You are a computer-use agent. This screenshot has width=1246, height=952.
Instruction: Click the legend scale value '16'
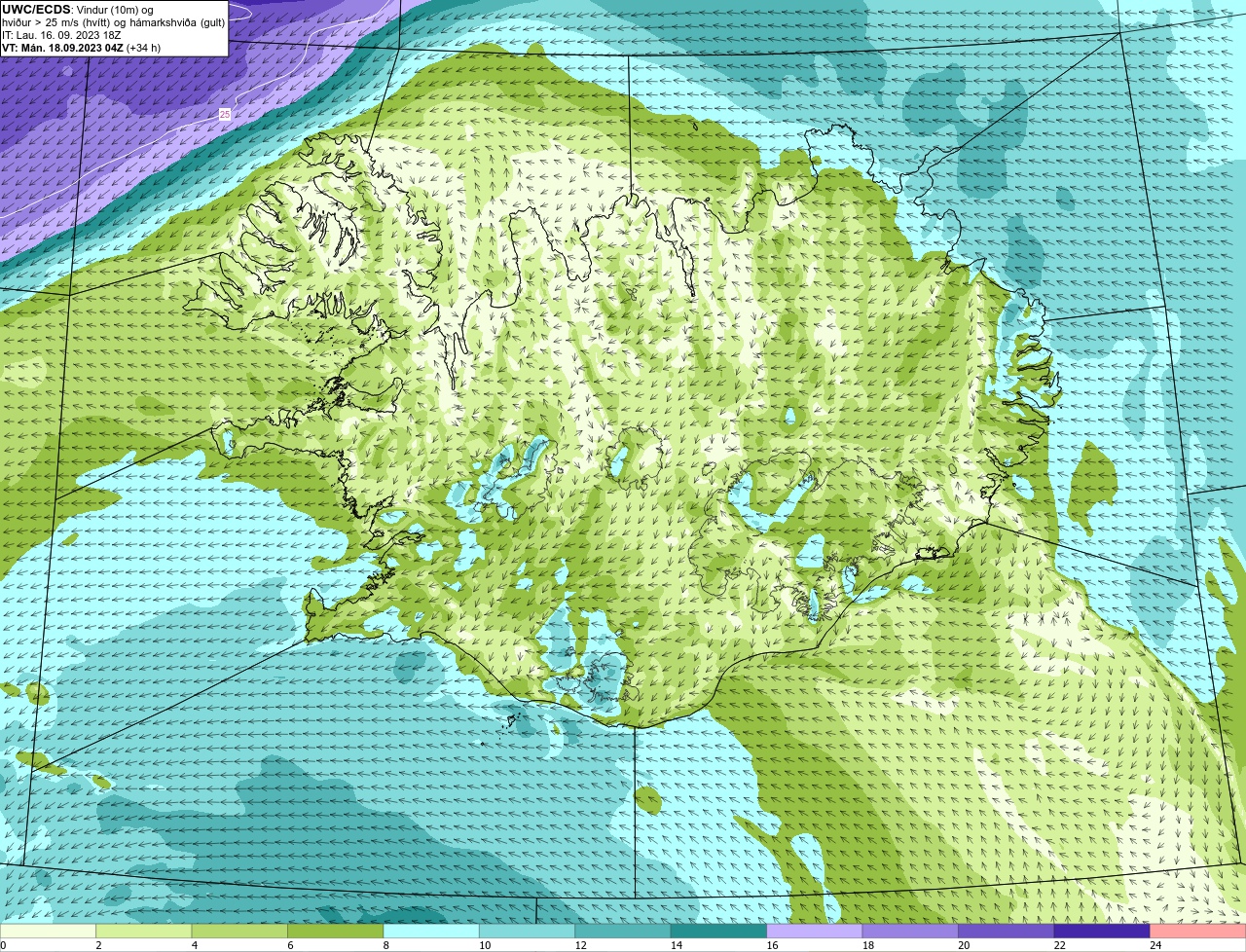tap(772, 945)
